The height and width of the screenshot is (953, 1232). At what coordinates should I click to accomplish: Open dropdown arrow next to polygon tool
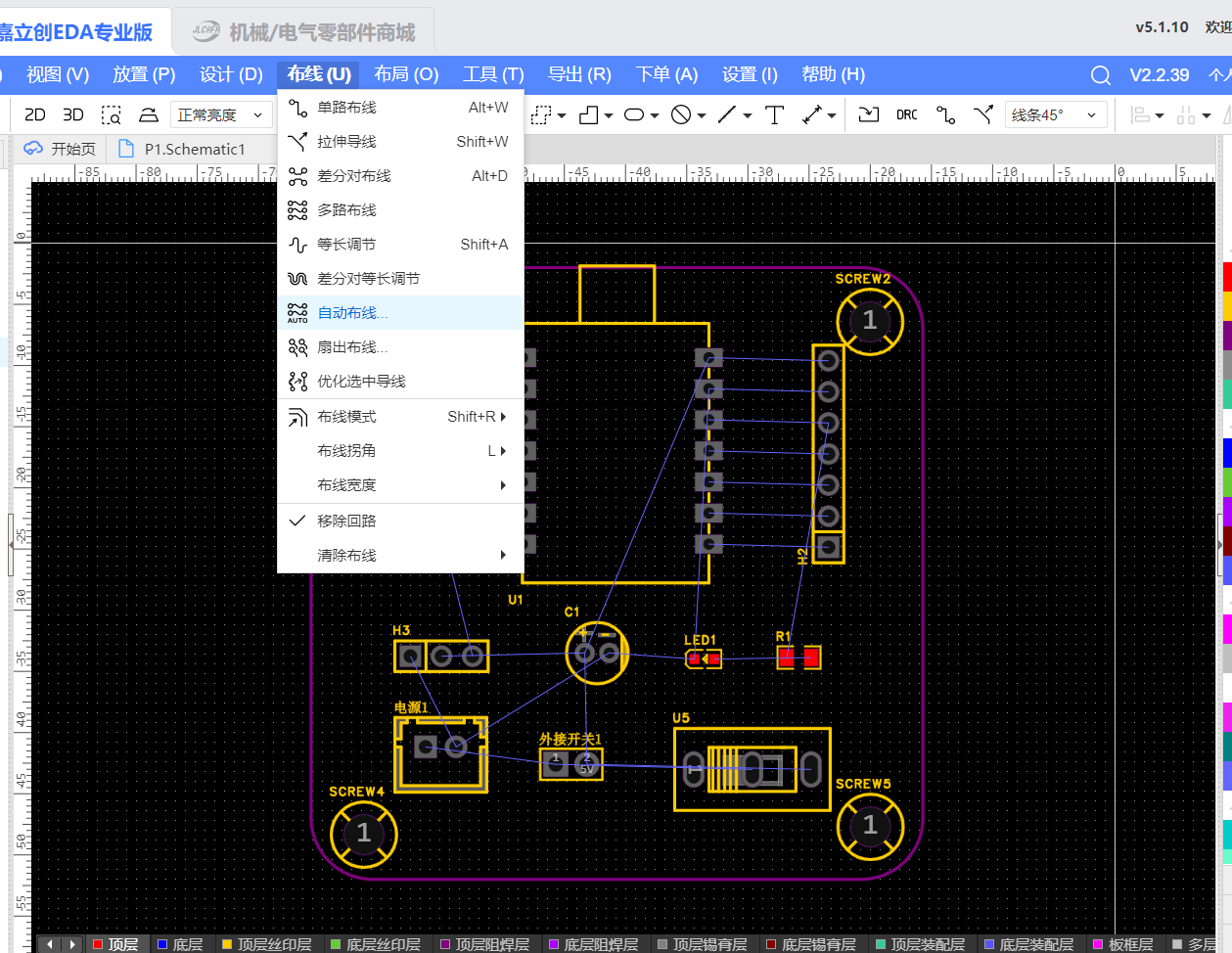(609, 115)
